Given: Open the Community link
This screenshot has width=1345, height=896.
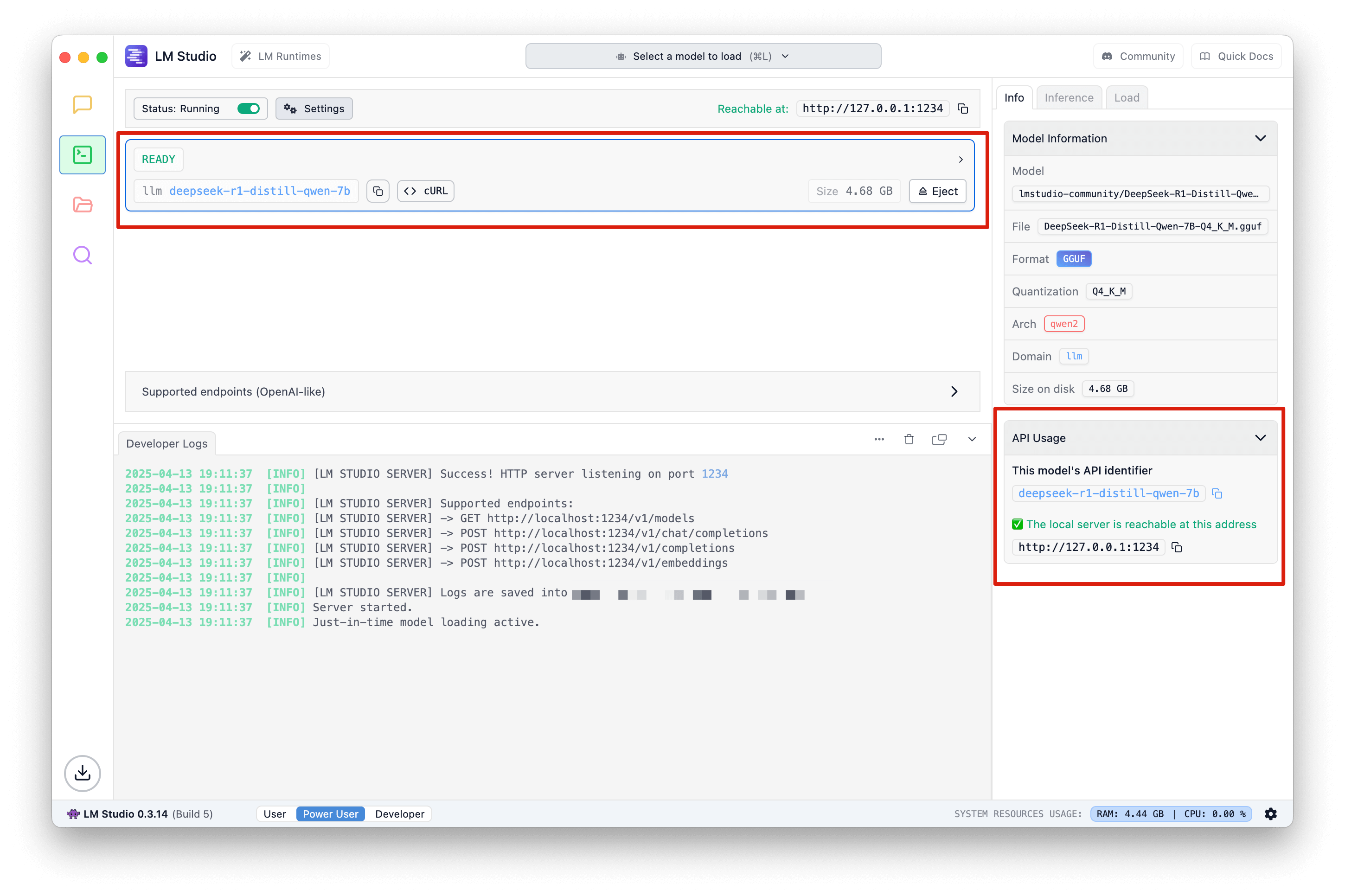Looking at the screenshot, I should [1138, 56].
